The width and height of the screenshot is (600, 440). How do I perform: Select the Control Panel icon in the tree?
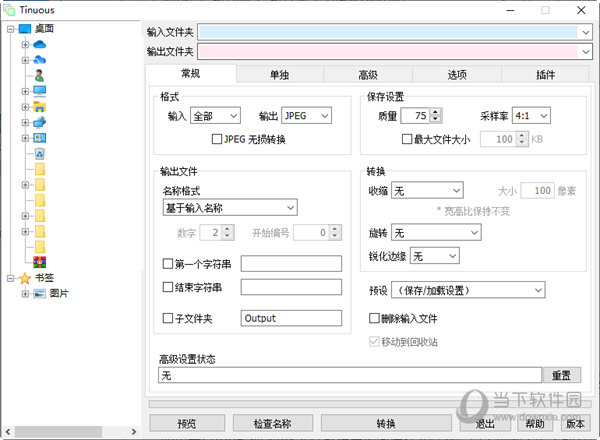[x=40, y=138]
